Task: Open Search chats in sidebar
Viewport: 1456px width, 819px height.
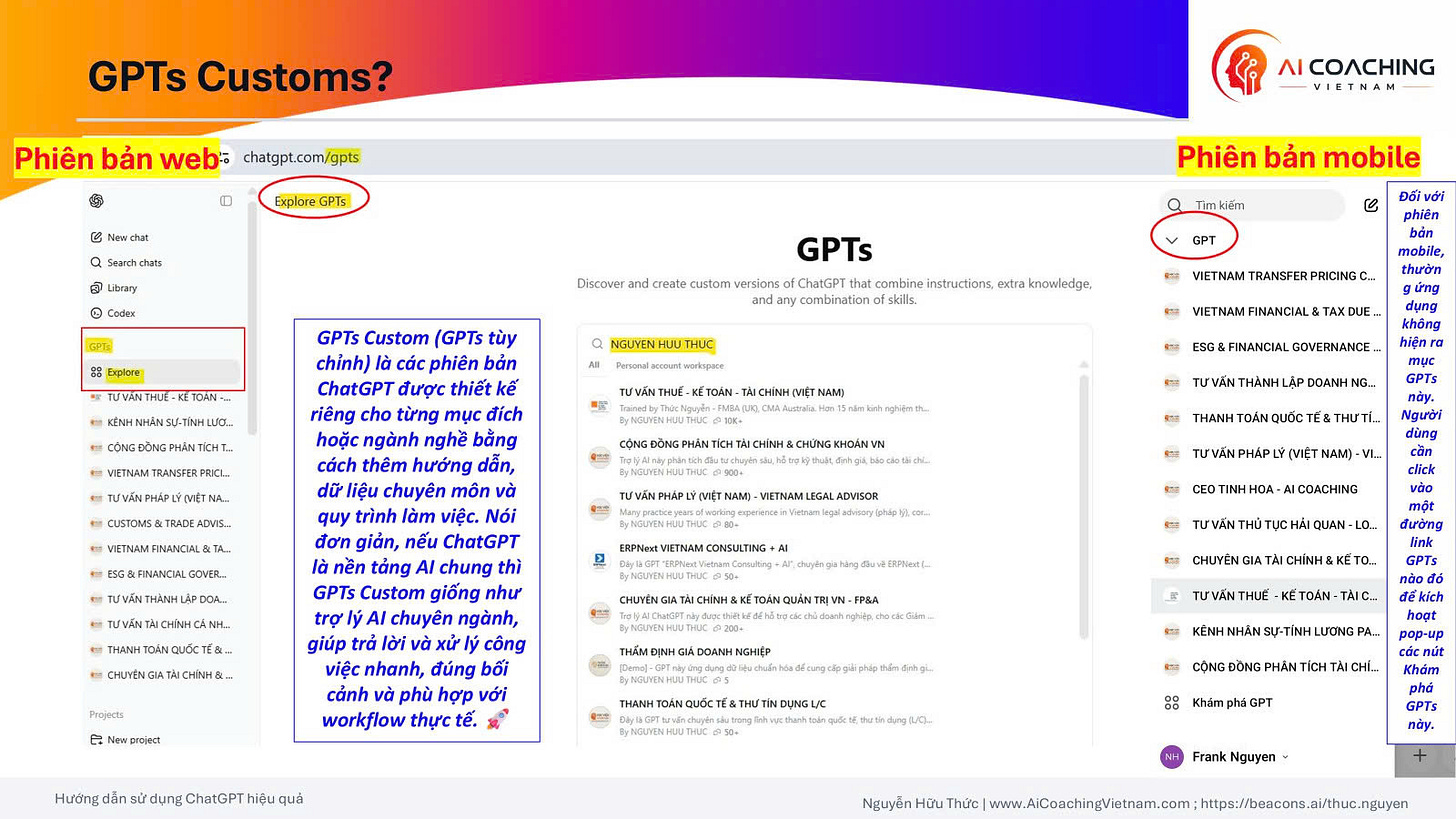Action: tap(126, 262)
